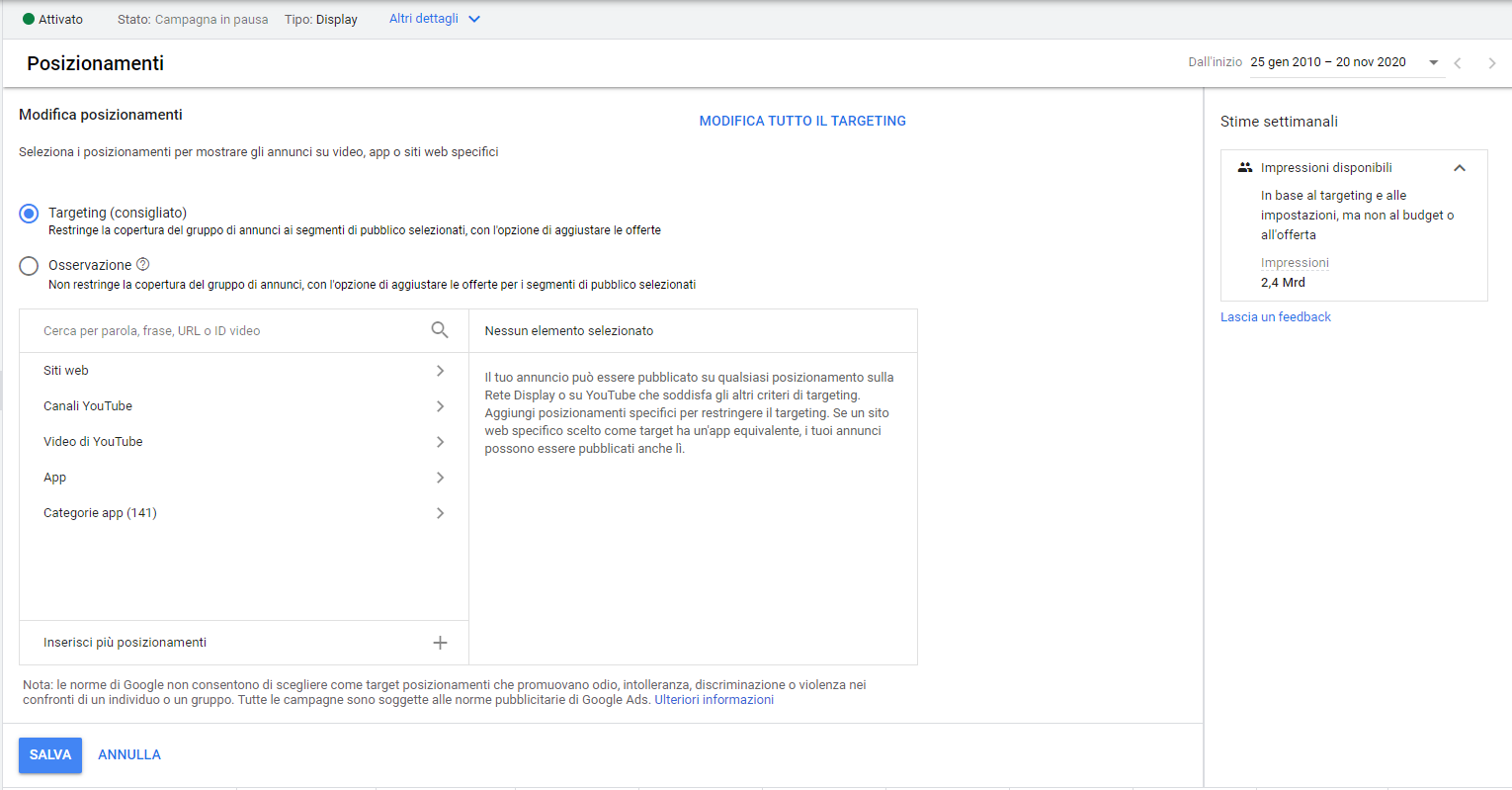The height and width of the screenshot is (790, 1512).
Task: Click the people icon beside Impressioni disponibili
Action: (x=1245, y=168)
